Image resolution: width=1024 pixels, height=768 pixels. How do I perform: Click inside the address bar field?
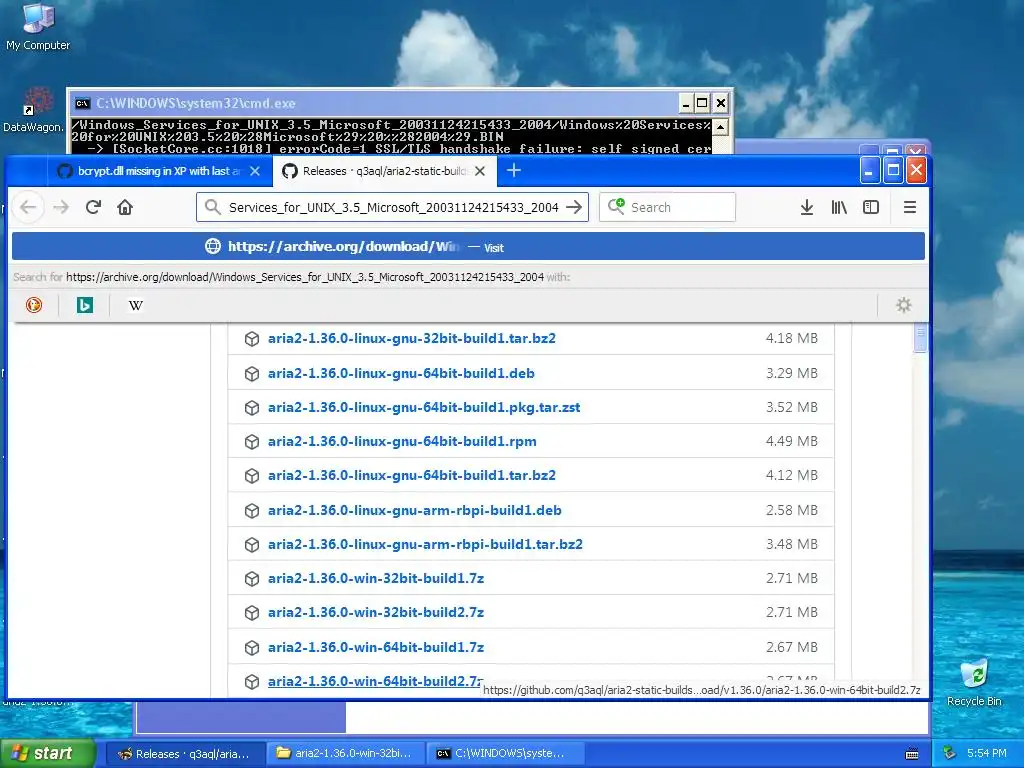392,208
